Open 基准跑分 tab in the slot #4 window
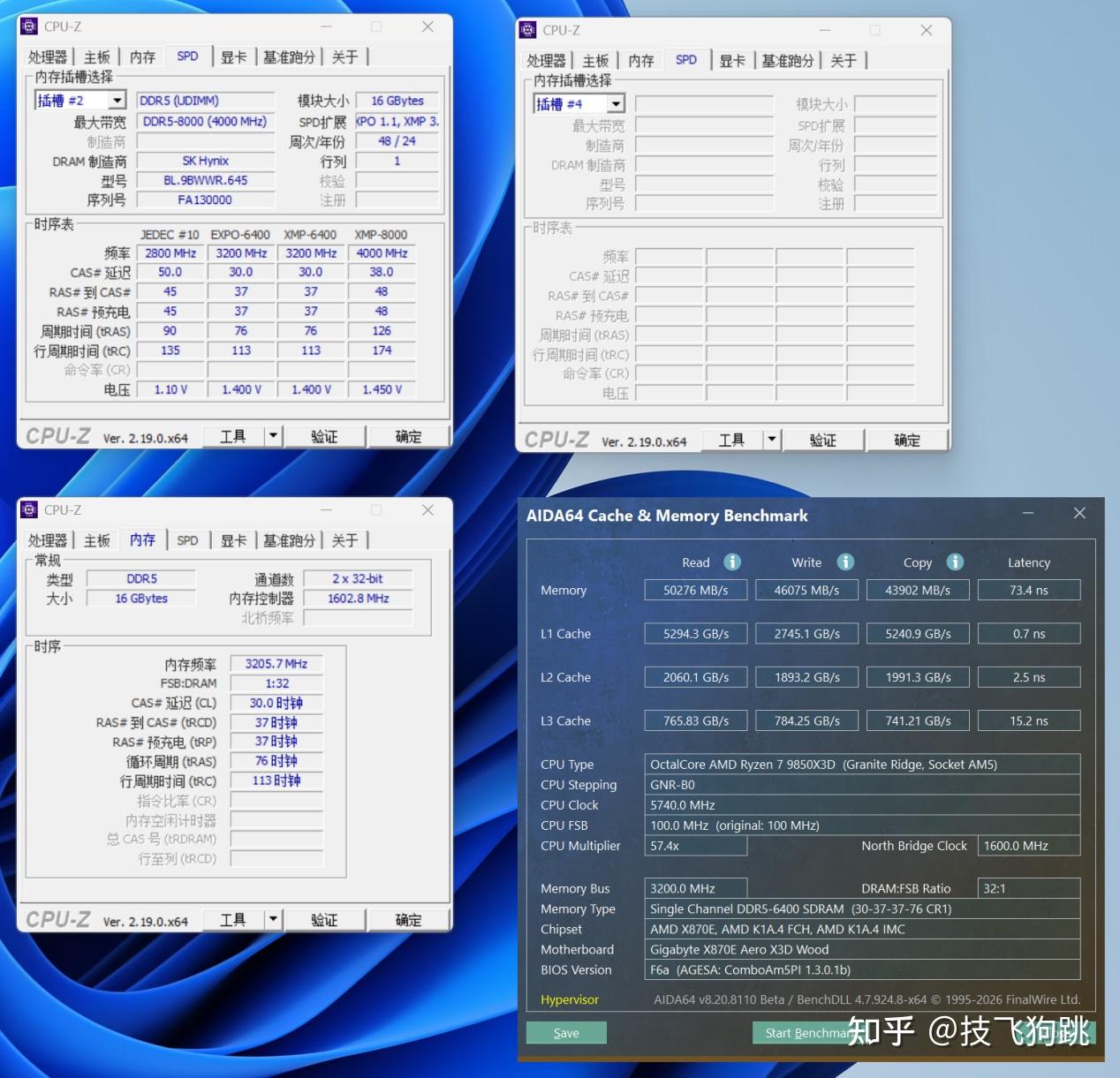The image size is (1120, 1078). (x=788, y=61)
